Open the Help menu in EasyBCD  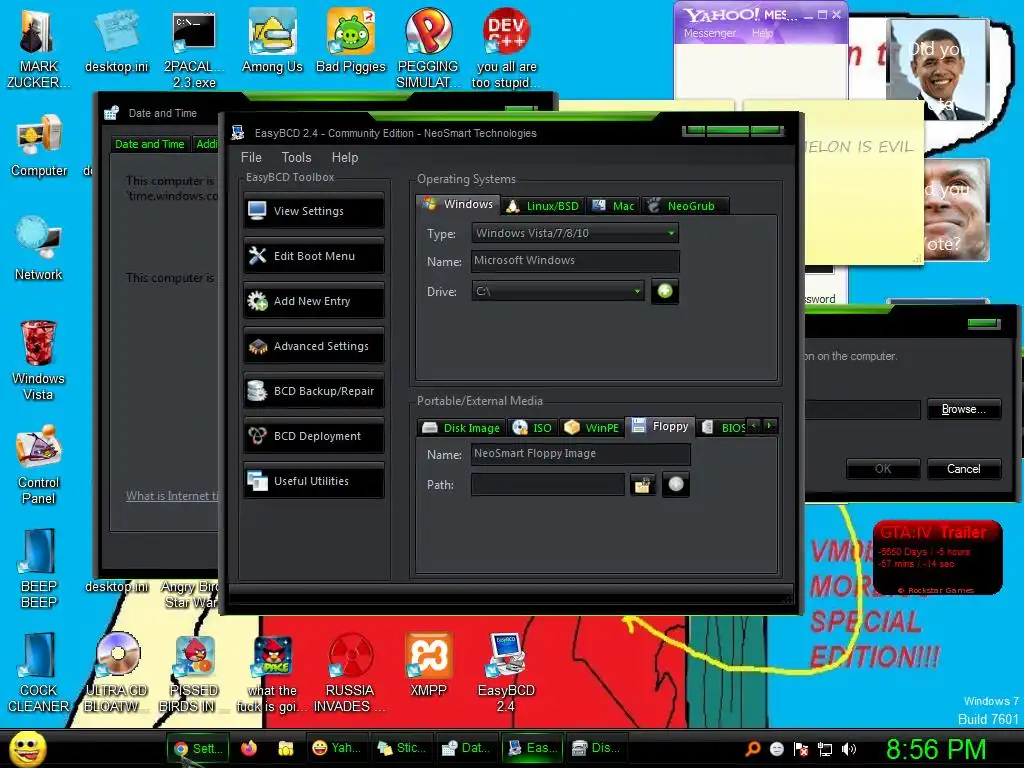point(345,157)
